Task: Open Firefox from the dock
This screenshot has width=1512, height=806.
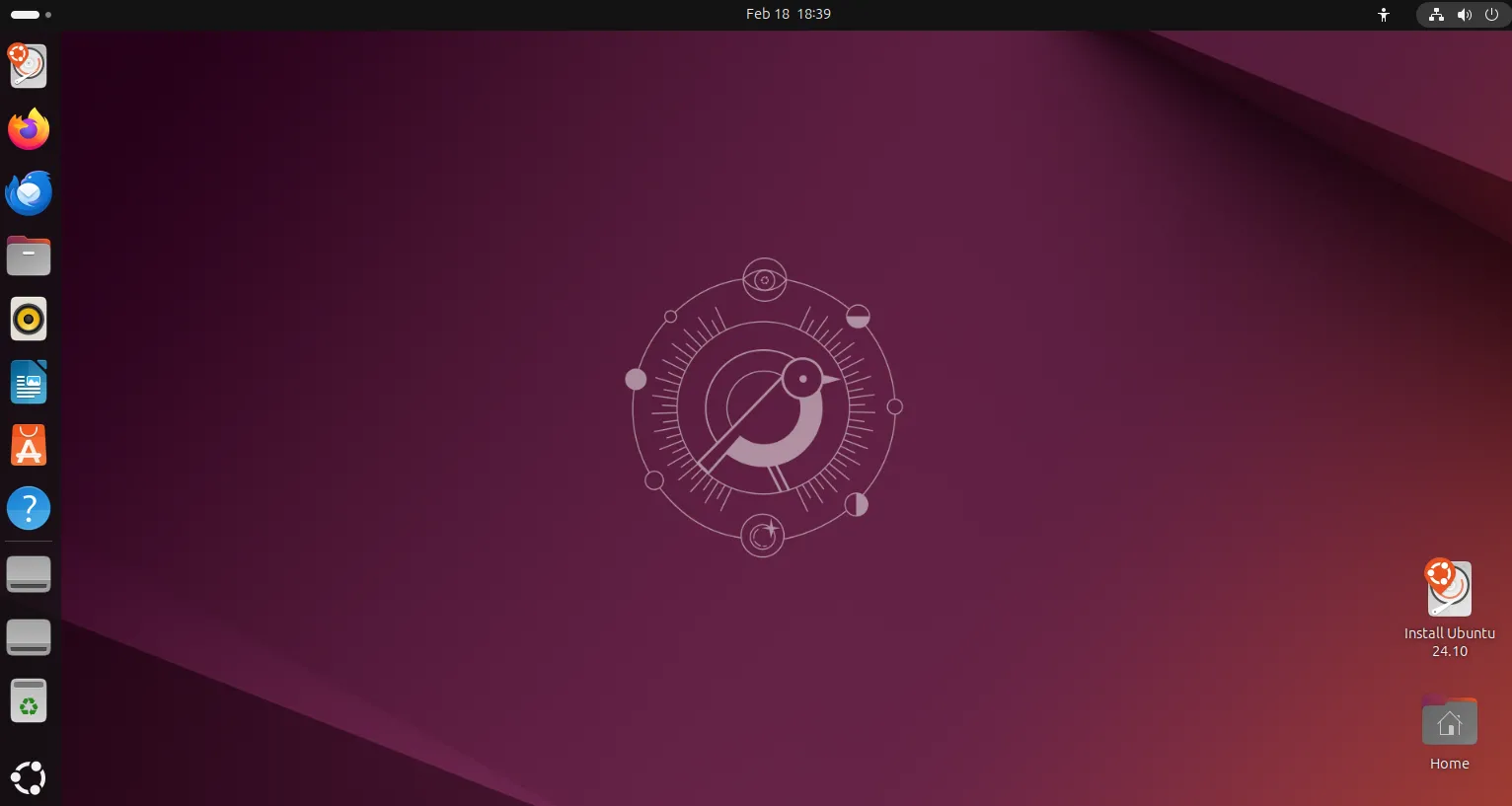Action: point(29,129)
